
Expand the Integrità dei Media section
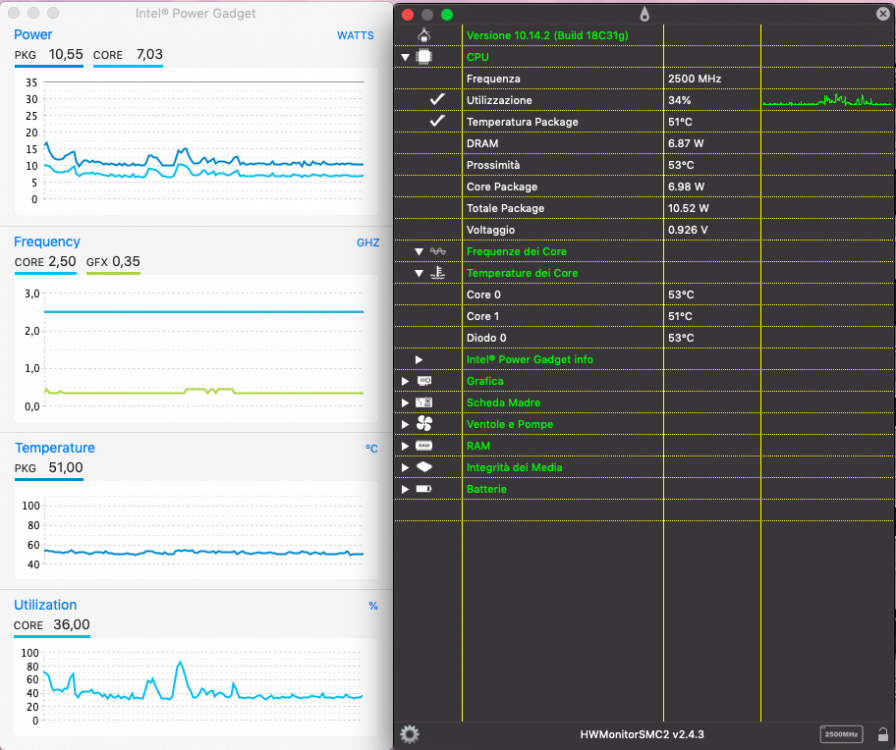pos(405,468)
